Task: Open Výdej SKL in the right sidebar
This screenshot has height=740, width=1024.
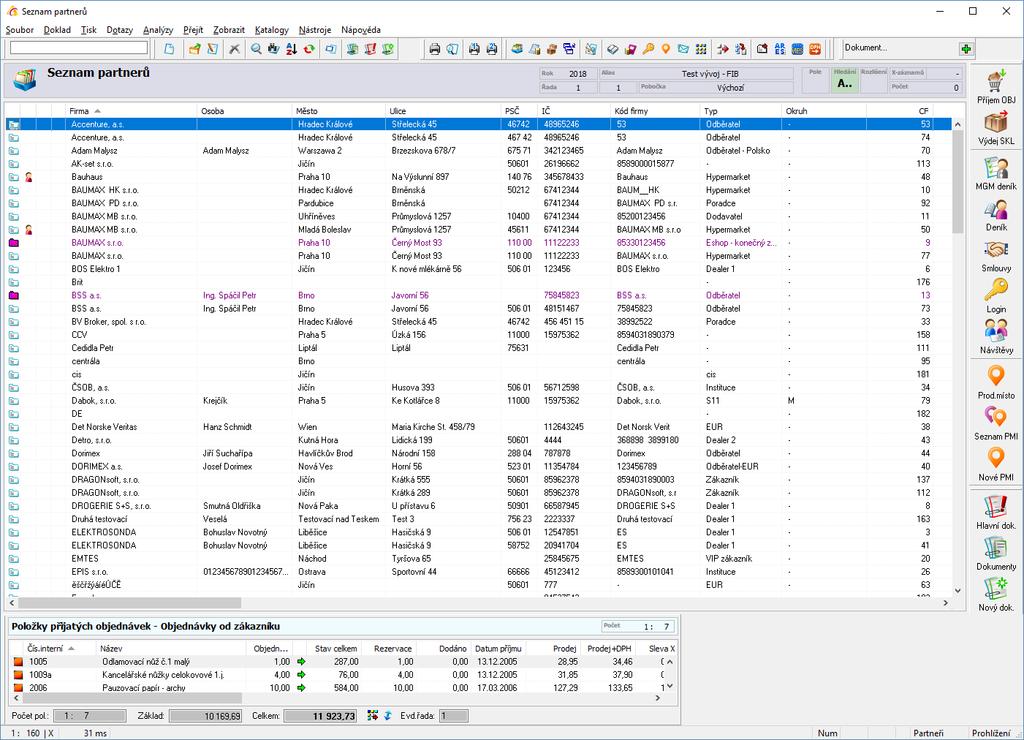Action: coord(996,128)
